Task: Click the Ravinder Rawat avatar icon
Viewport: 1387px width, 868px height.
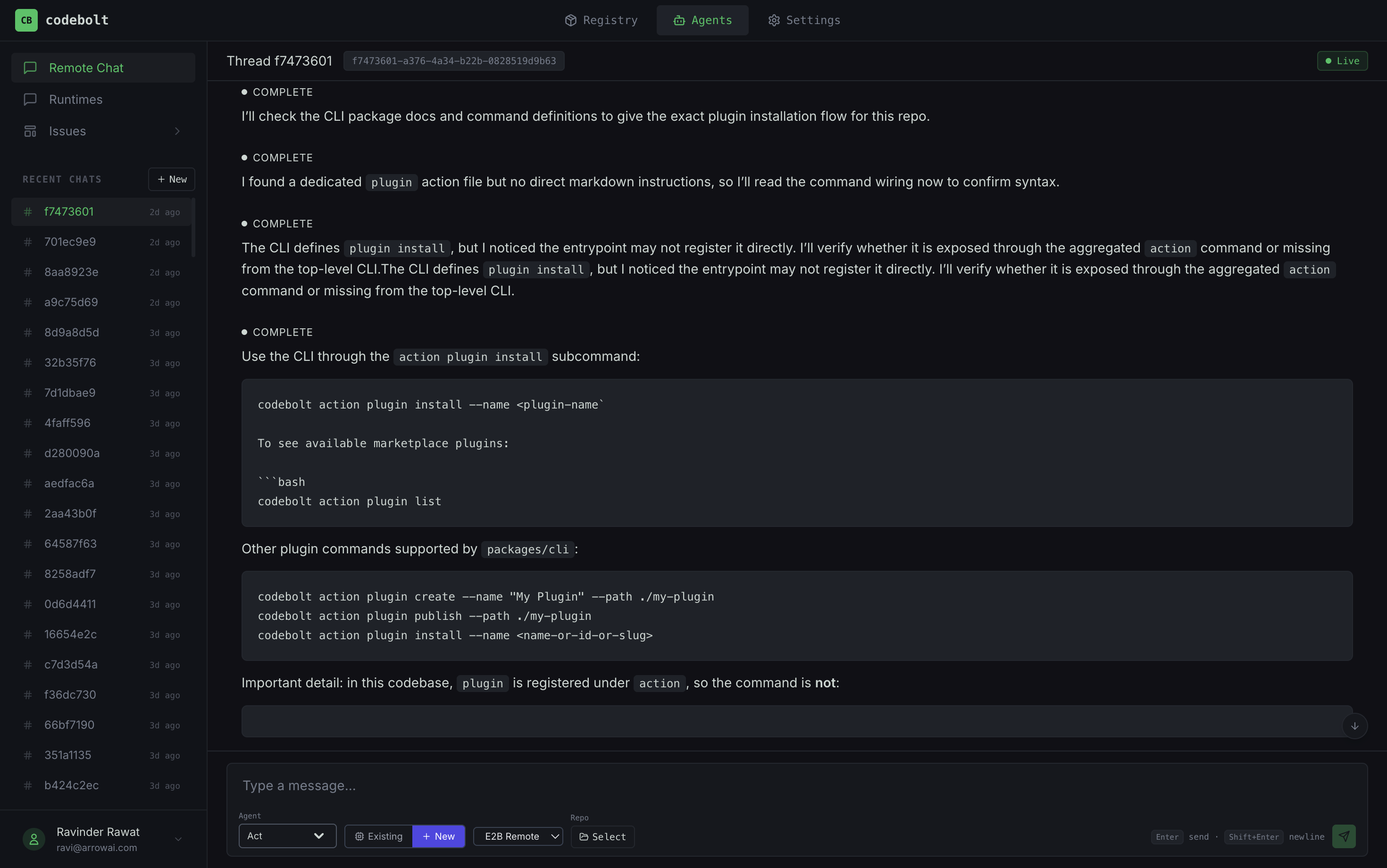Action: point(34,839)
